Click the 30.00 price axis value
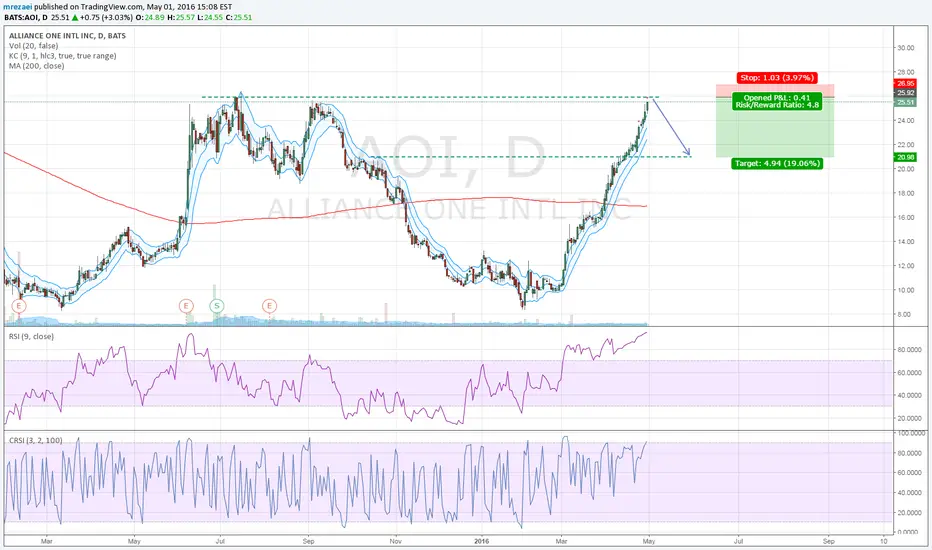The height and width of the screenshot is (550, 932). (906, 48)
